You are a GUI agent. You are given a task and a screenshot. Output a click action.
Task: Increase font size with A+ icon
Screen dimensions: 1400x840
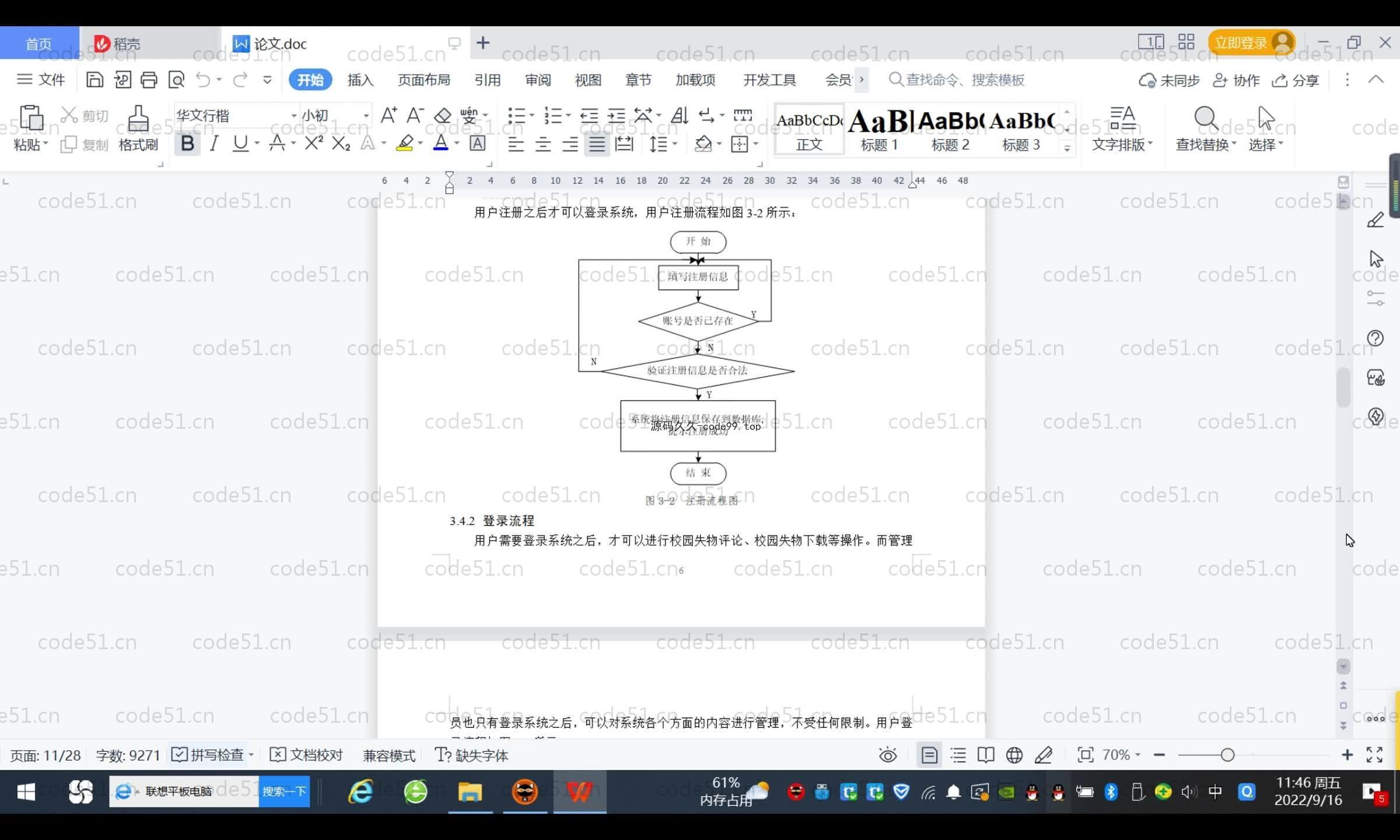point(388,115)
